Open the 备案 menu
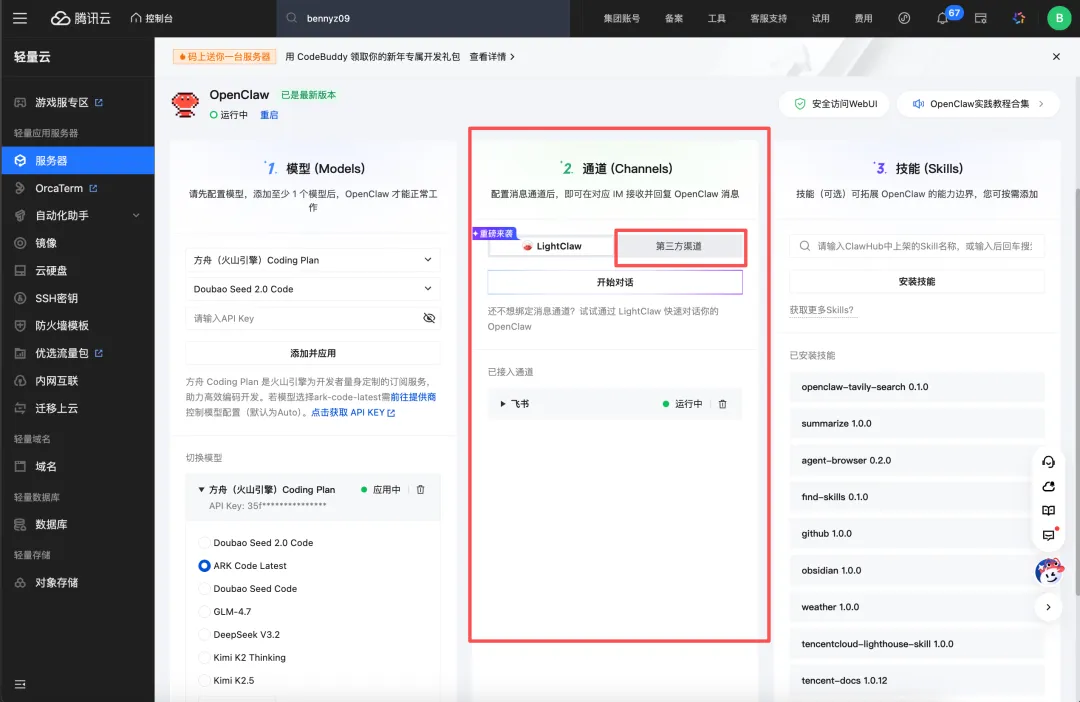Viewport: 1080px width, 702px height. 674,18
